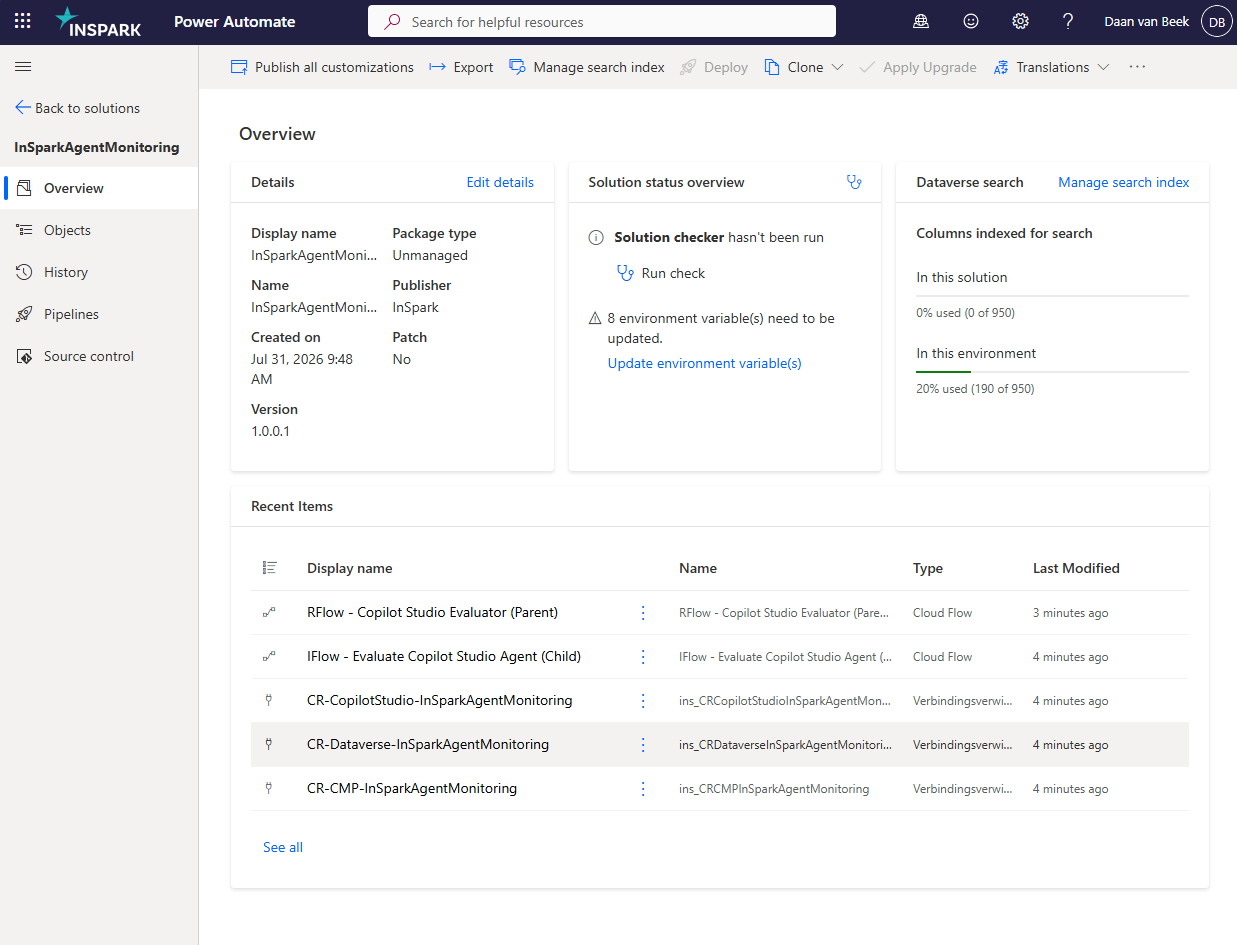Click Export in the command bar
This screenshot has width=1237, height=945.
point(461,67)
